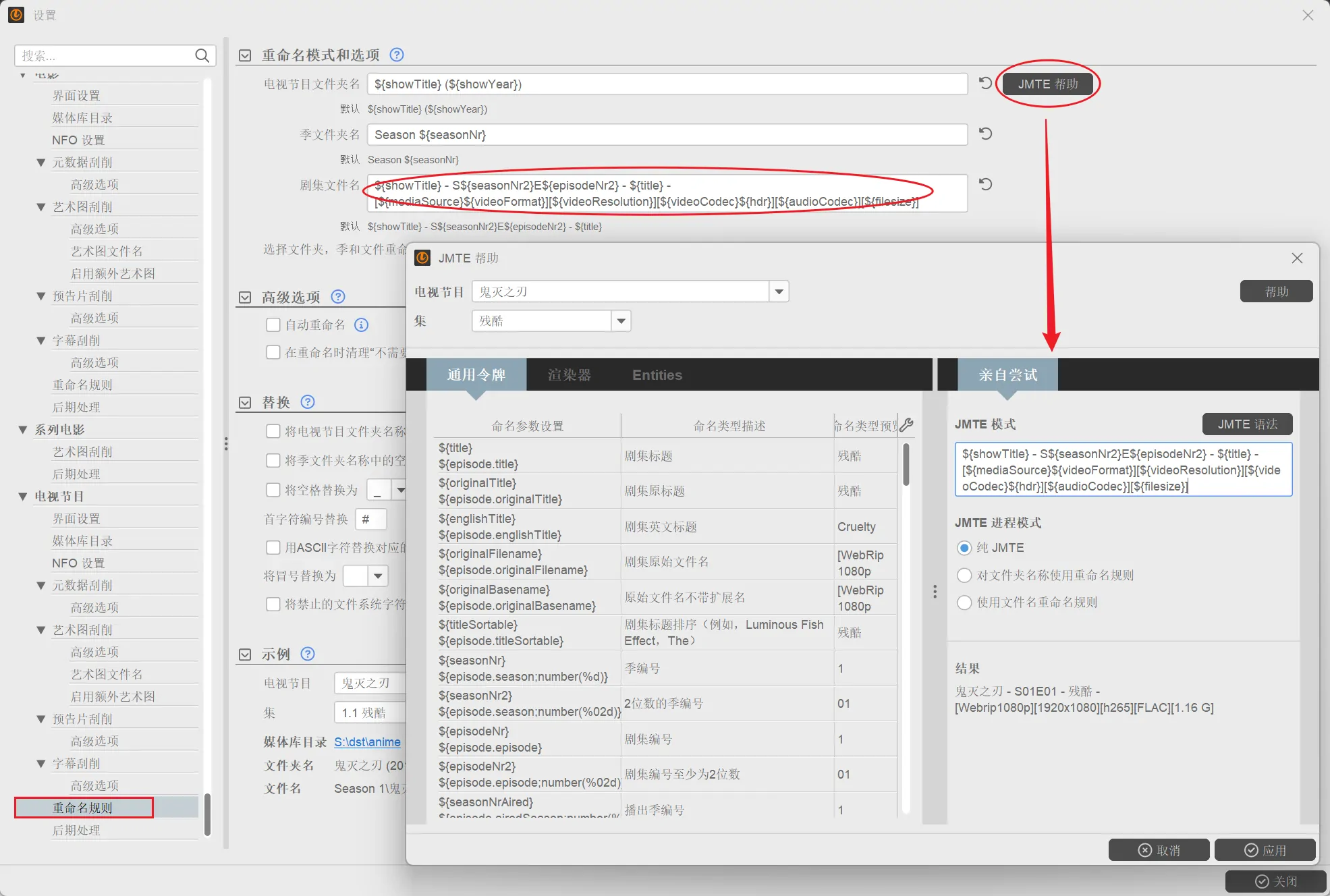Click the token table vertical scrollbar

click(x=906, y=466)
